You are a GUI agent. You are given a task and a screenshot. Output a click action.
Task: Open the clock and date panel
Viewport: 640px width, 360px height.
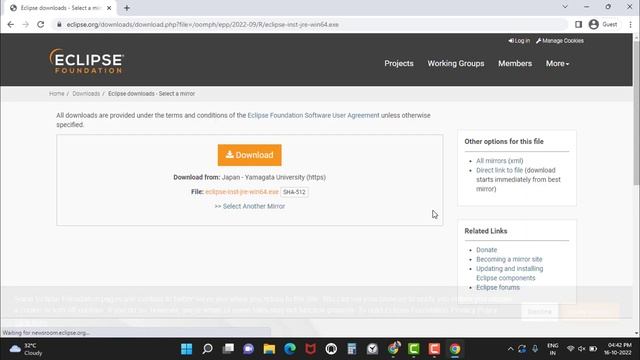(x=618, y=349)
